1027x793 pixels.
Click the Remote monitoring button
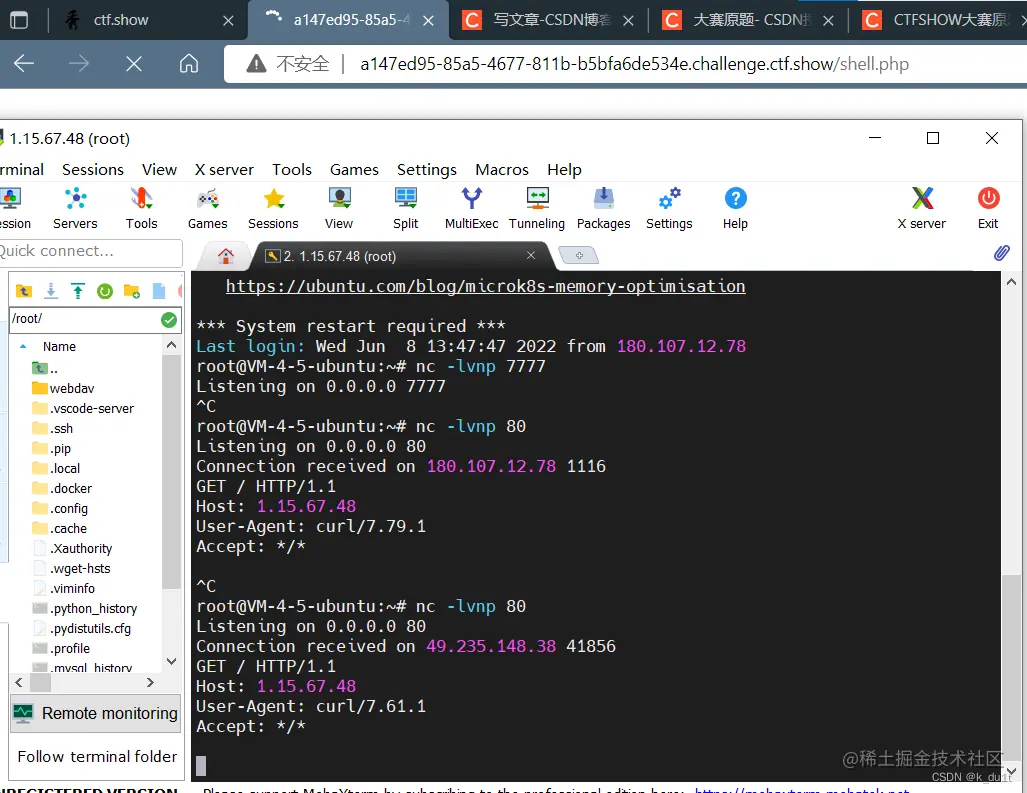(96, 713)
